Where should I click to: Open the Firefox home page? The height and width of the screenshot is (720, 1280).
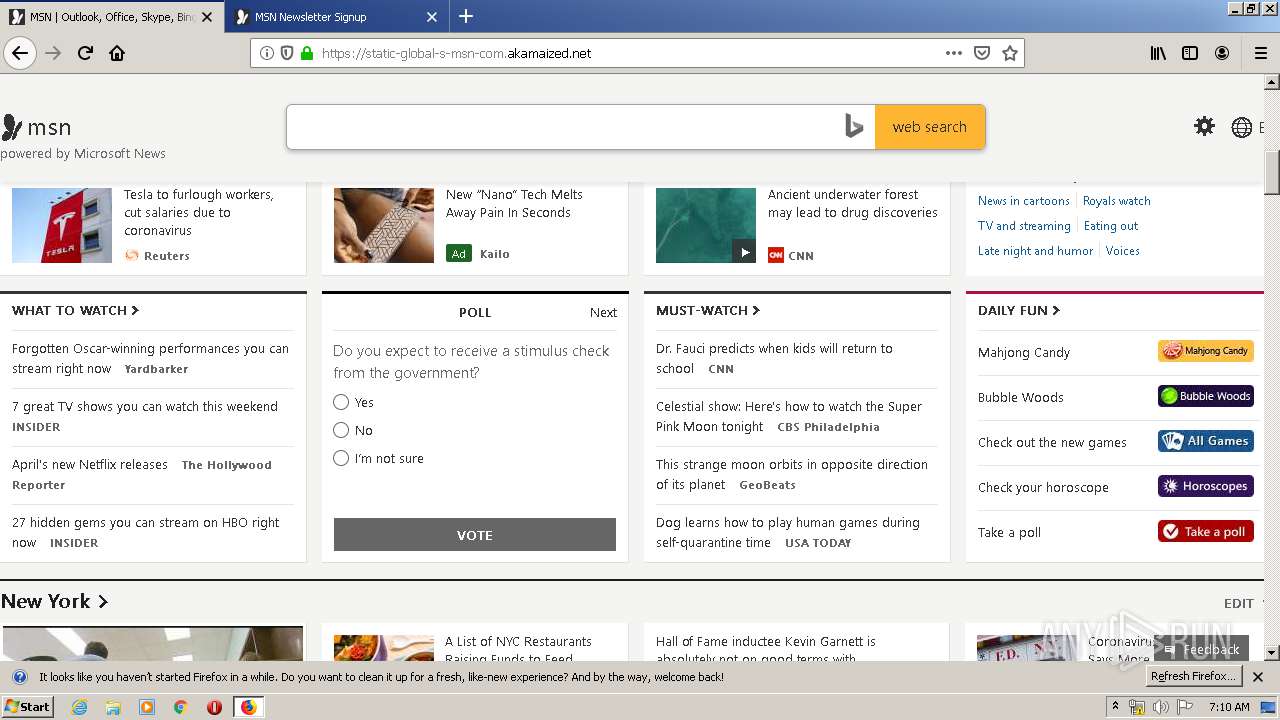[117, 53]
